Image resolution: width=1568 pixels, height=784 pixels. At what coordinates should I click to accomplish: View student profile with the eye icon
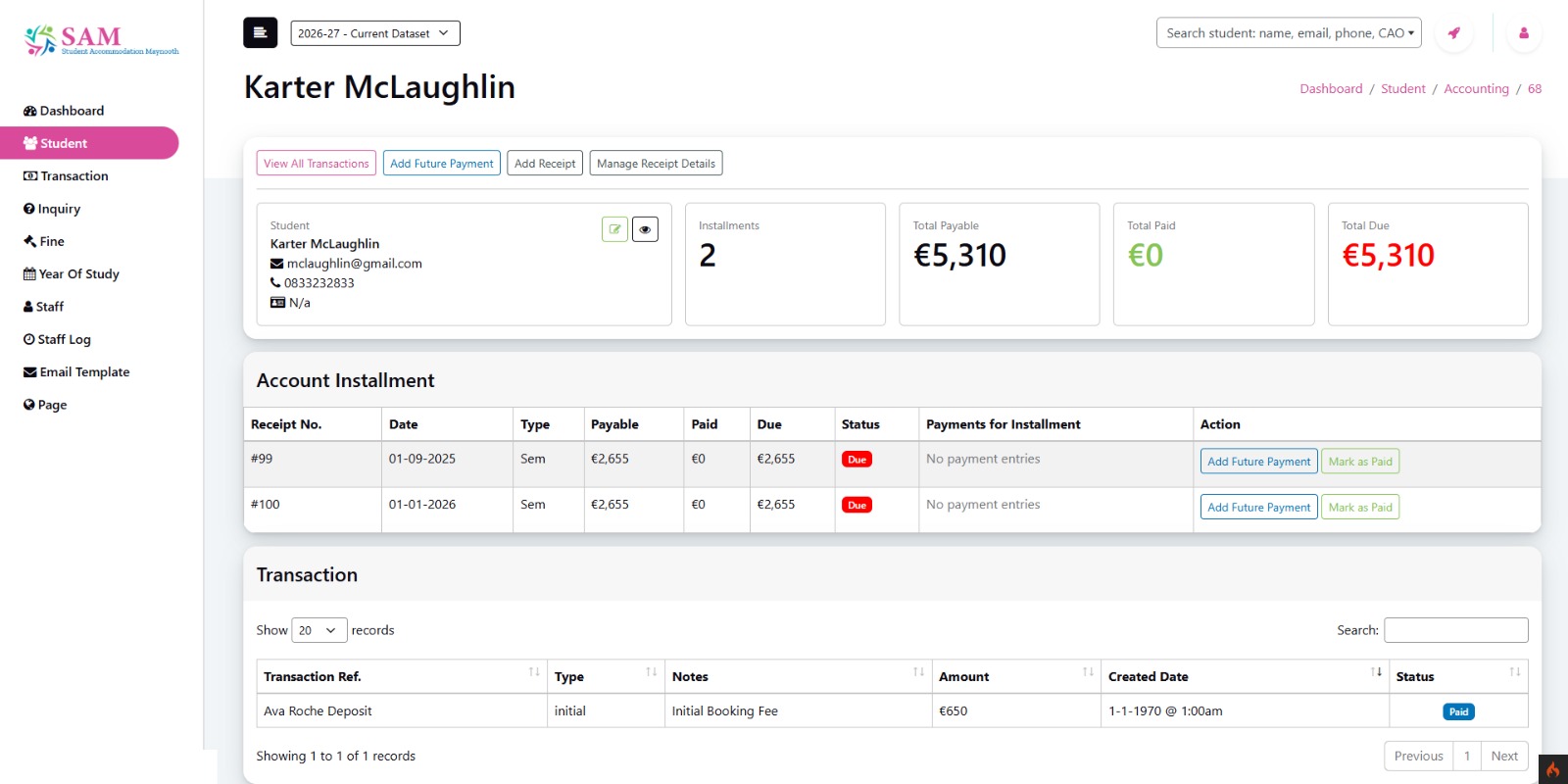(x=645, y=229)
